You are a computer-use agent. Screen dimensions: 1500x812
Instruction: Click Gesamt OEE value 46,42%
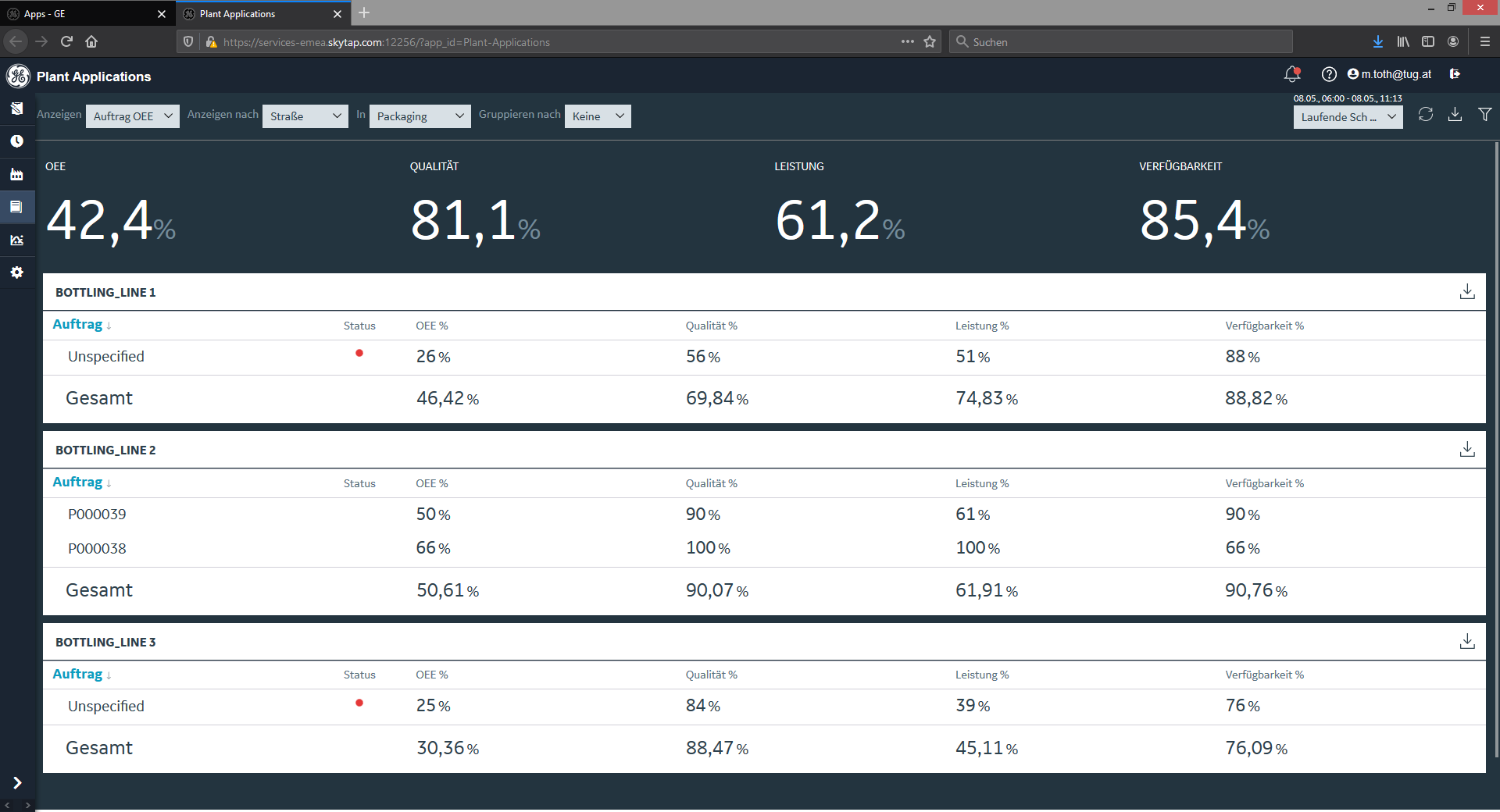[x=448, y=398]
